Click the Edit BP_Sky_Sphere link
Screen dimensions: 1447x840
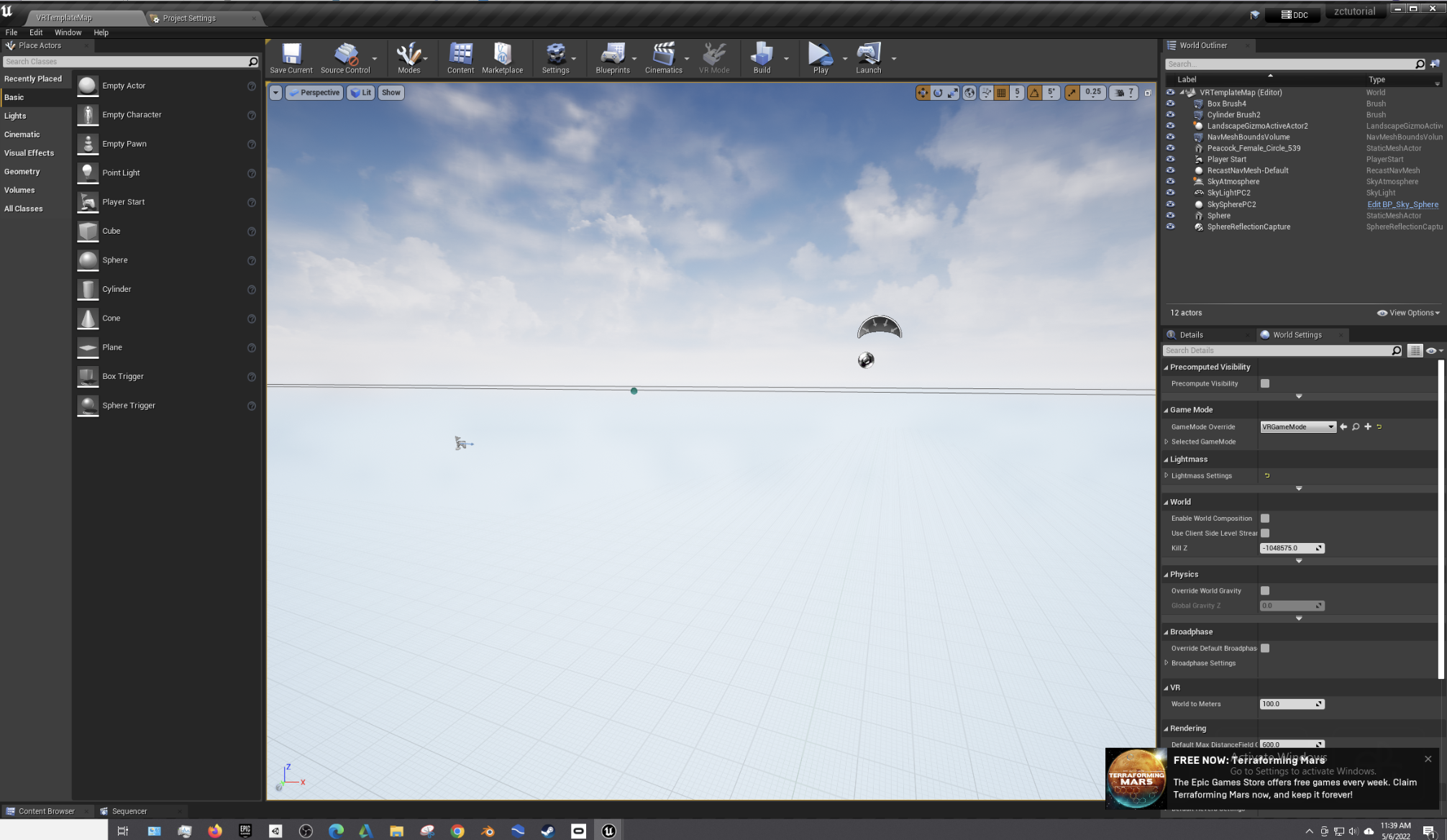(1402, 204)
